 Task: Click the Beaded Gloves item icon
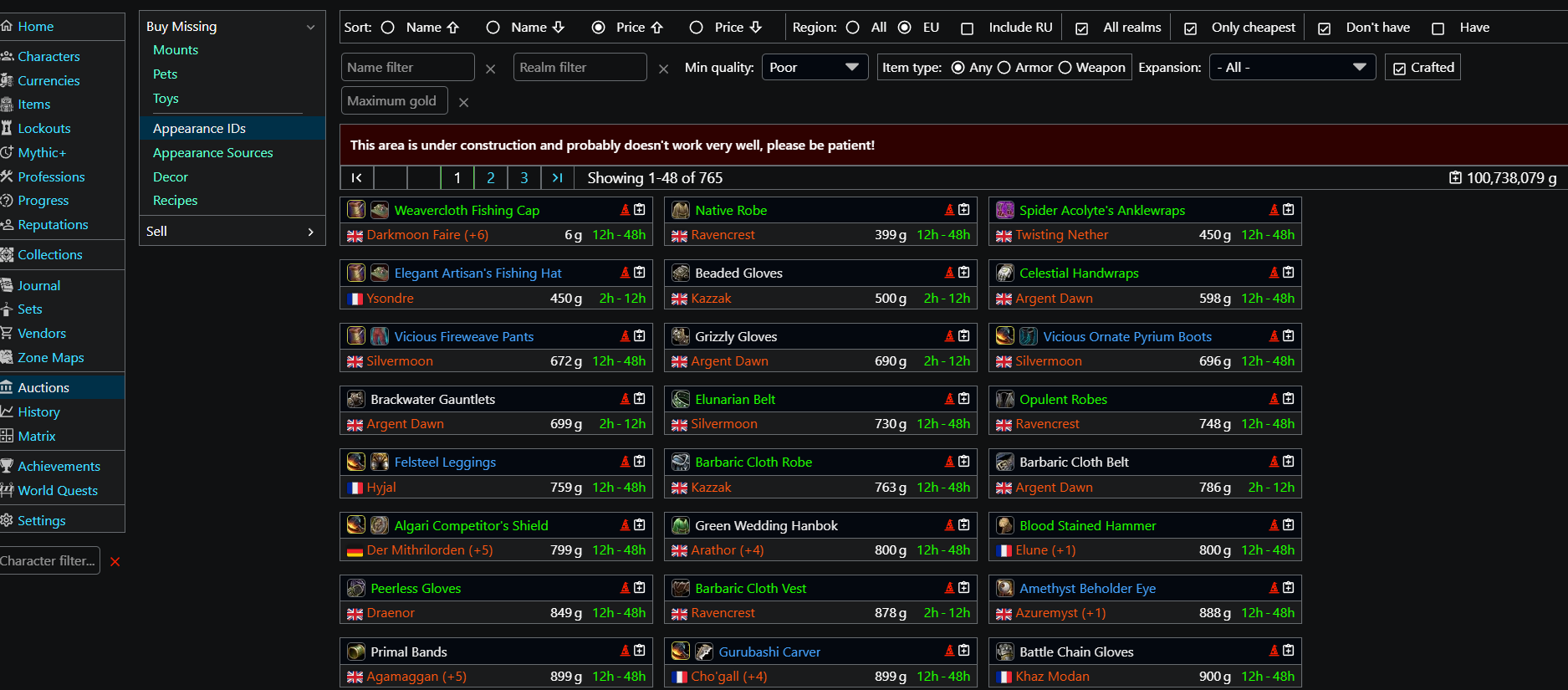pyautogui.click(x=681, y=273)
